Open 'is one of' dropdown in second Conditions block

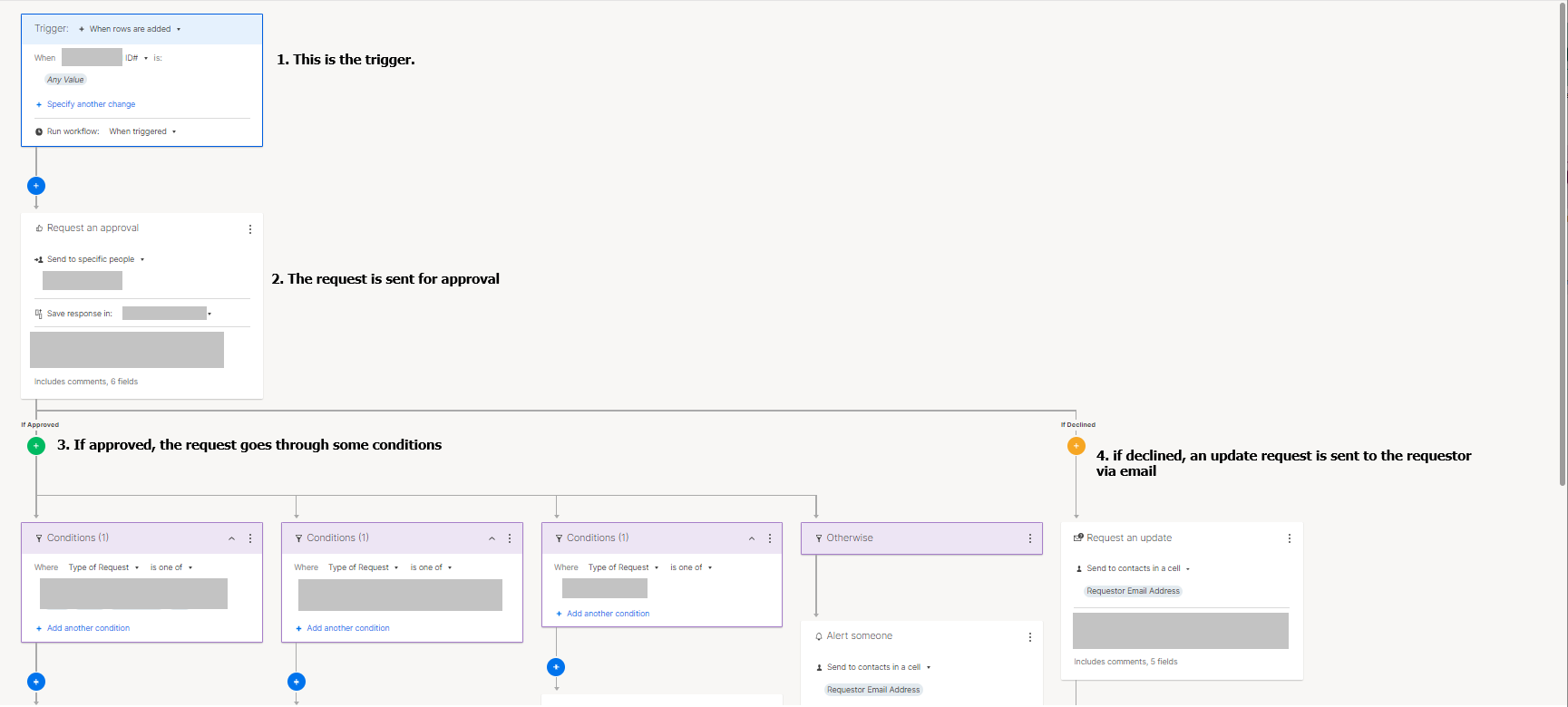[x=431, y=567]
